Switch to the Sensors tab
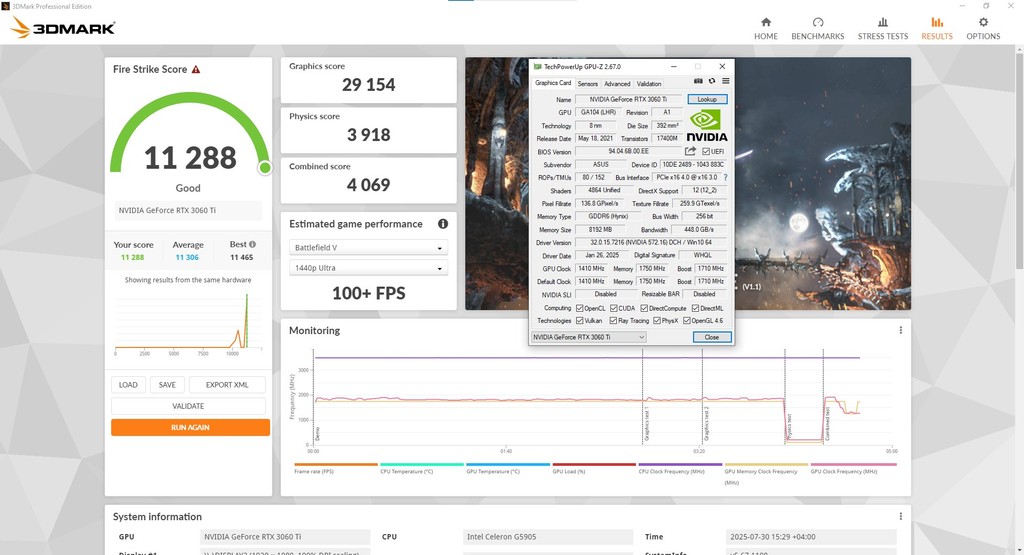1024x555 pixels. pos(587,84)
